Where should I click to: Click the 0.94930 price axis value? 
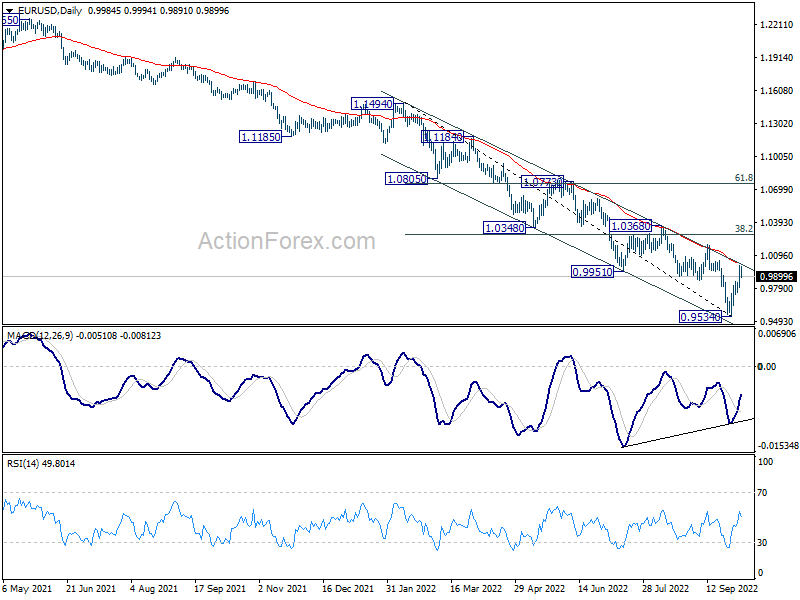777,321
